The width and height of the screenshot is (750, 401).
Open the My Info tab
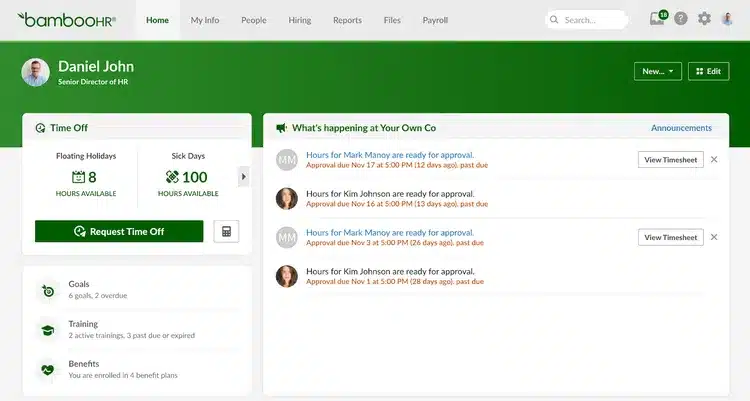205,20
